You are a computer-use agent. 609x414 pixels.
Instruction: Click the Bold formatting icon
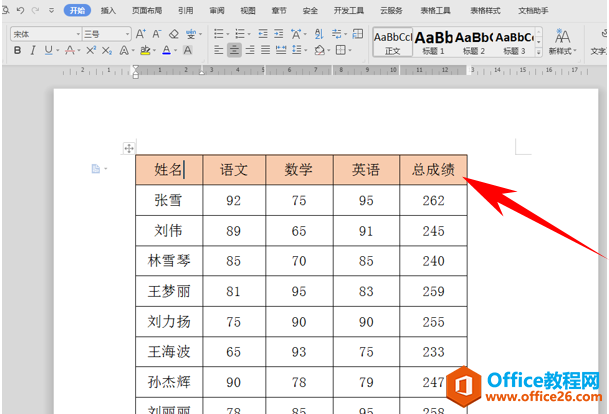[x=18, y=50]
